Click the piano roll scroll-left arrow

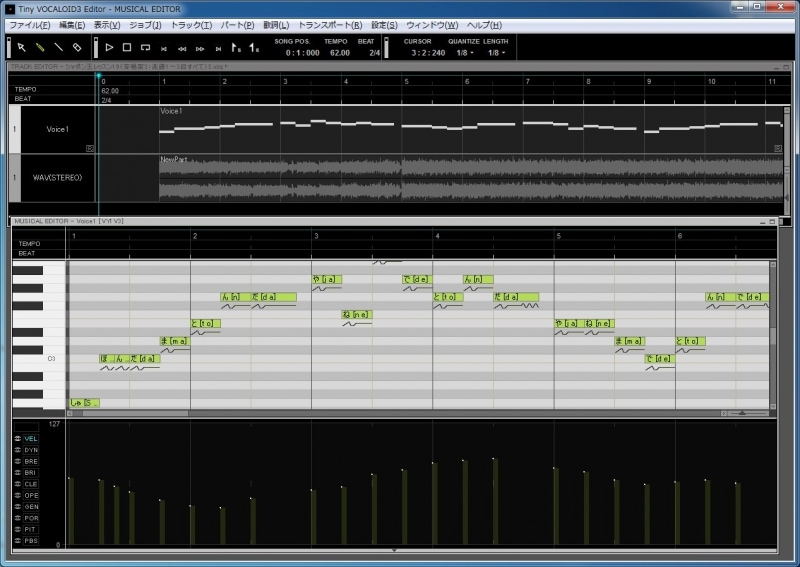pyautogui.click(x=70, y=413)
